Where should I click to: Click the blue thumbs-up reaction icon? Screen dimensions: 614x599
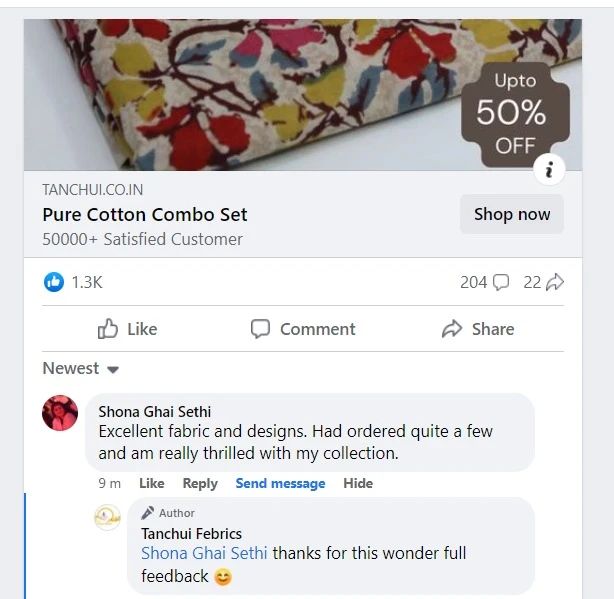pyautogui.click(x=54, y=282)
